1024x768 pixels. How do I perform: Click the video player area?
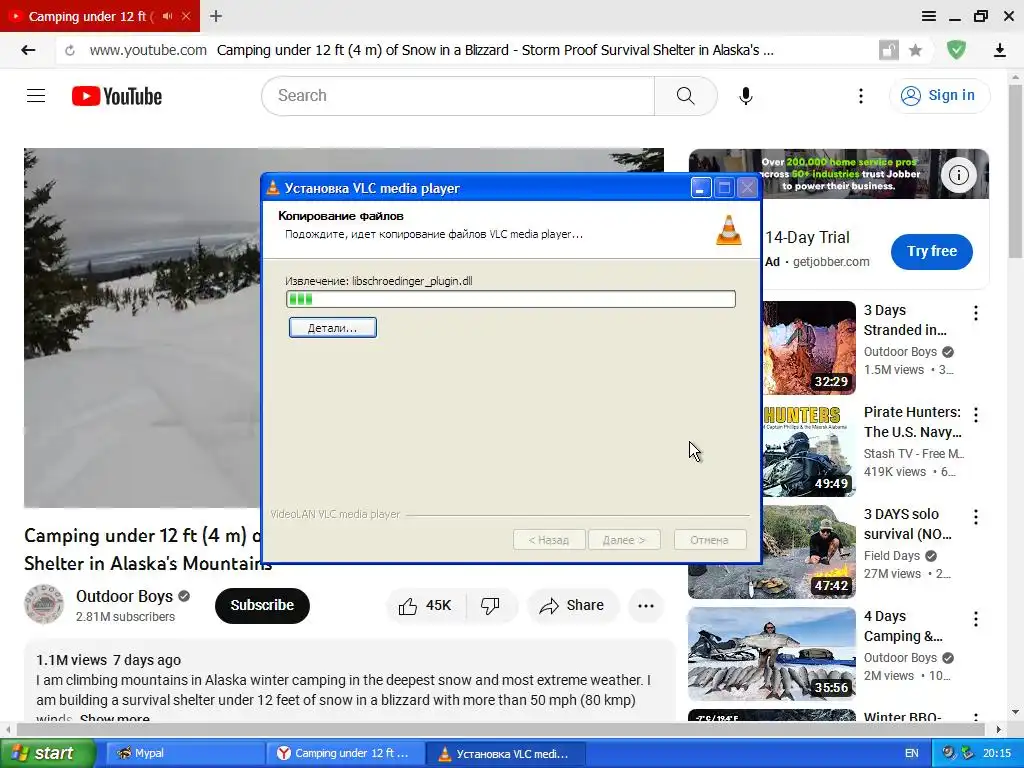[x=142, y=328]
